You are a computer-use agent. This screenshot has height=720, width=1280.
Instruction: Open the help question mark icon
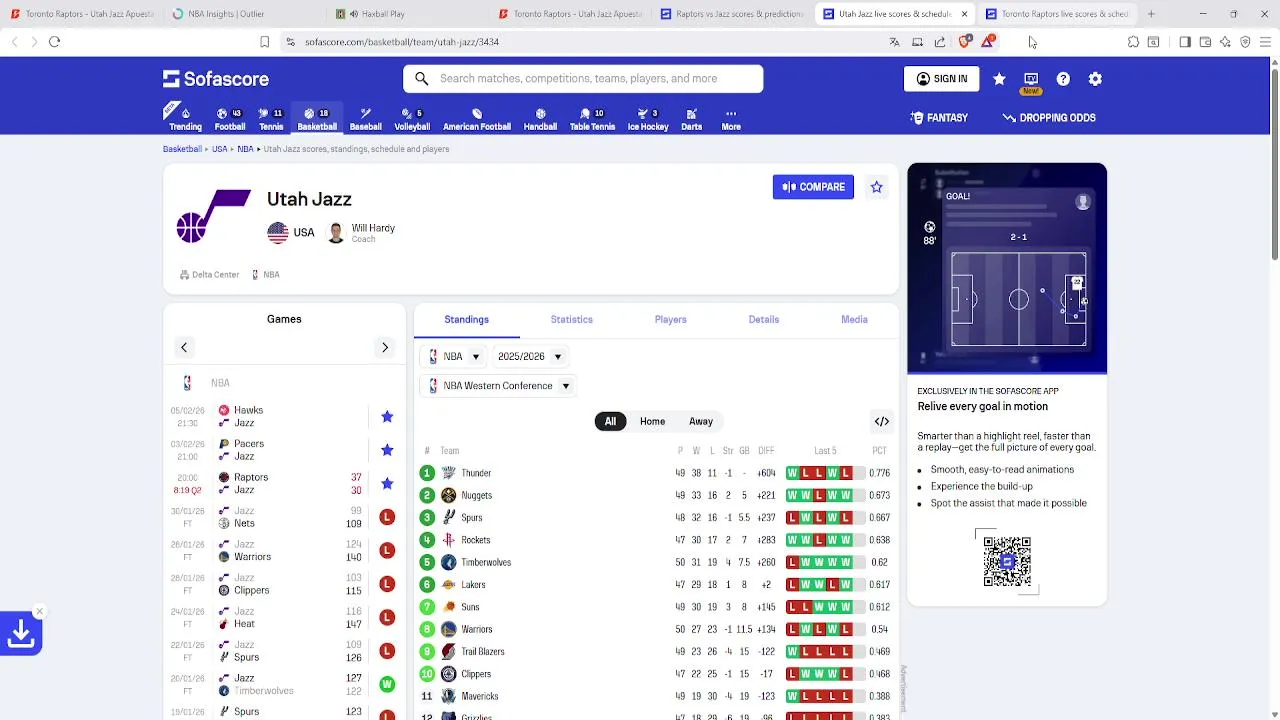click(x=1063, y=79)
